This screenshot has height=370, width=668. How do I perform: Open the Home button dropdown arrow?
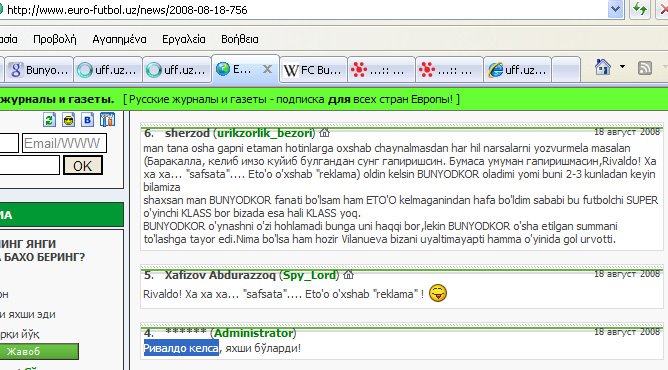(622, 67)
